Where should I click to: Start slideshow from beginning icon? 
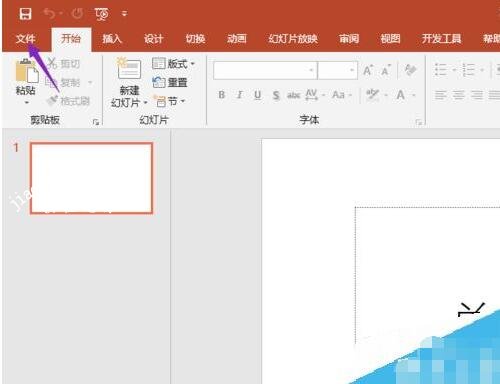click(102, 14)
